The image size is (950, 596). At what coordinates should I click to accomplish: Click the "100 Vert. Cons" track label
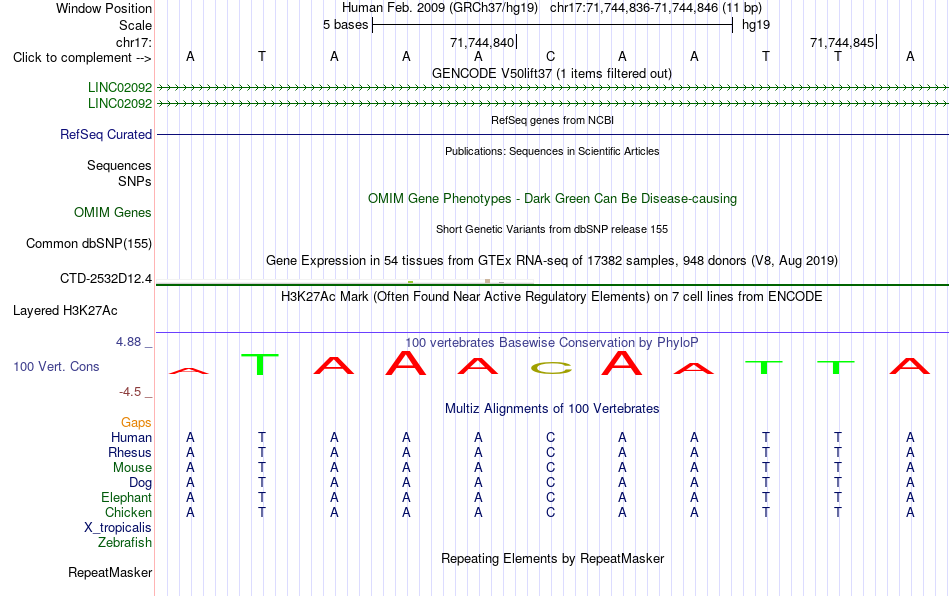tap(56, 366)
